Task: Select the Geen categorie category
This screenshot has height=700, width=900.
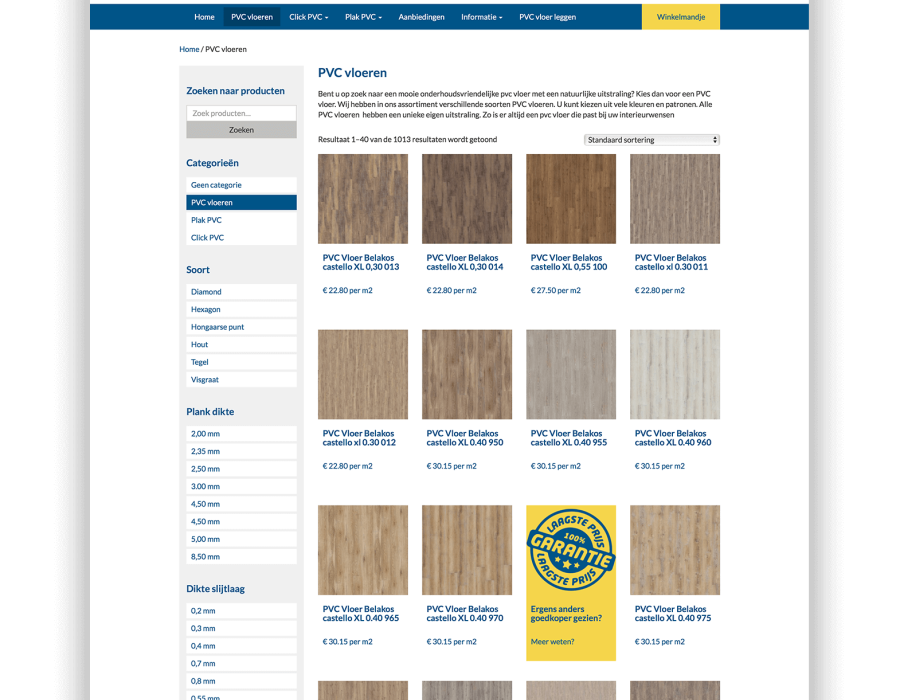Action: click(x=241, y=185)
